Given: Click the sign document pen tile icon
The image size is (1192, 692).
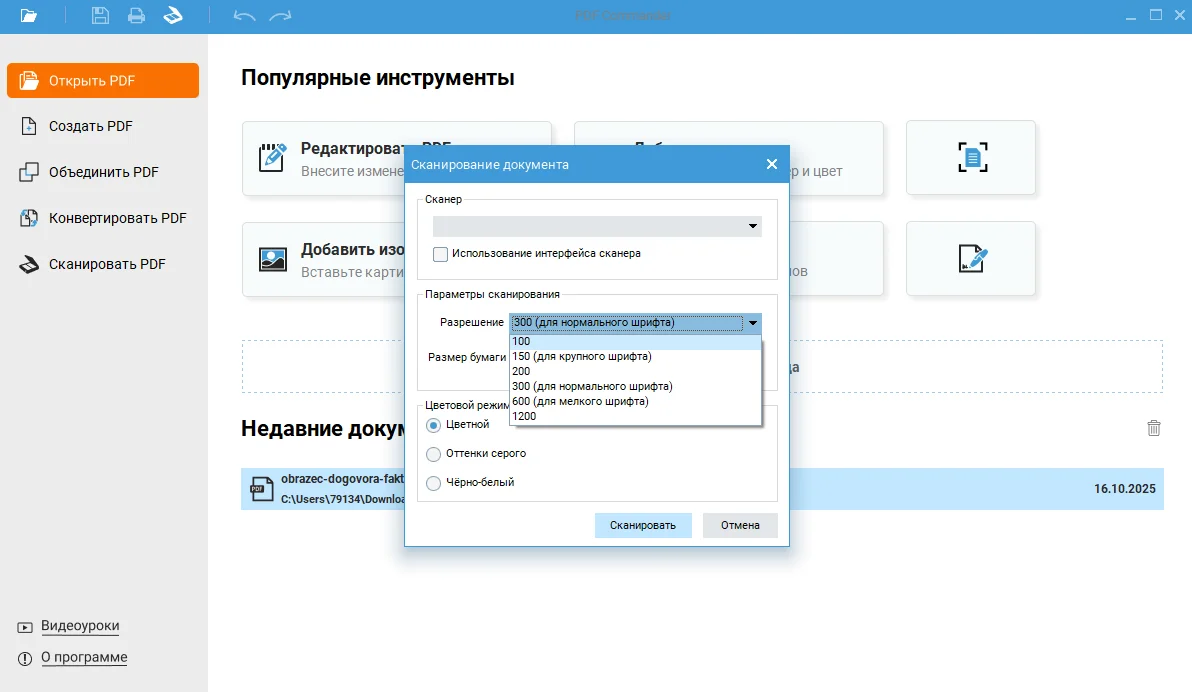Looking at the screenshot, I should click(971, 258).
